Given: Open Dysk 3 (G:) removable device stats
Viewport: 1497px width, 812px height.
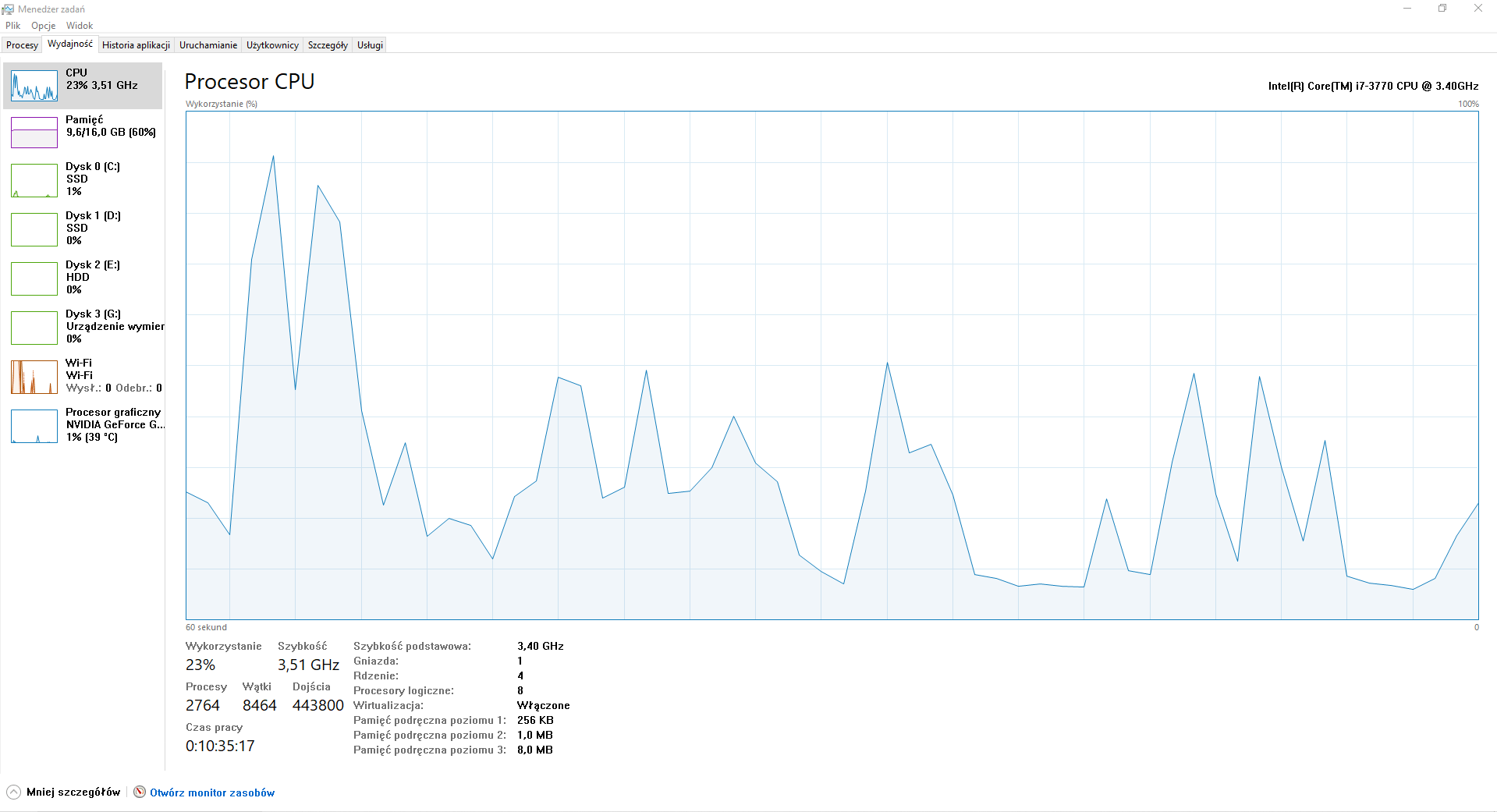Looking at the screenshot, I should tap(82, 327).
